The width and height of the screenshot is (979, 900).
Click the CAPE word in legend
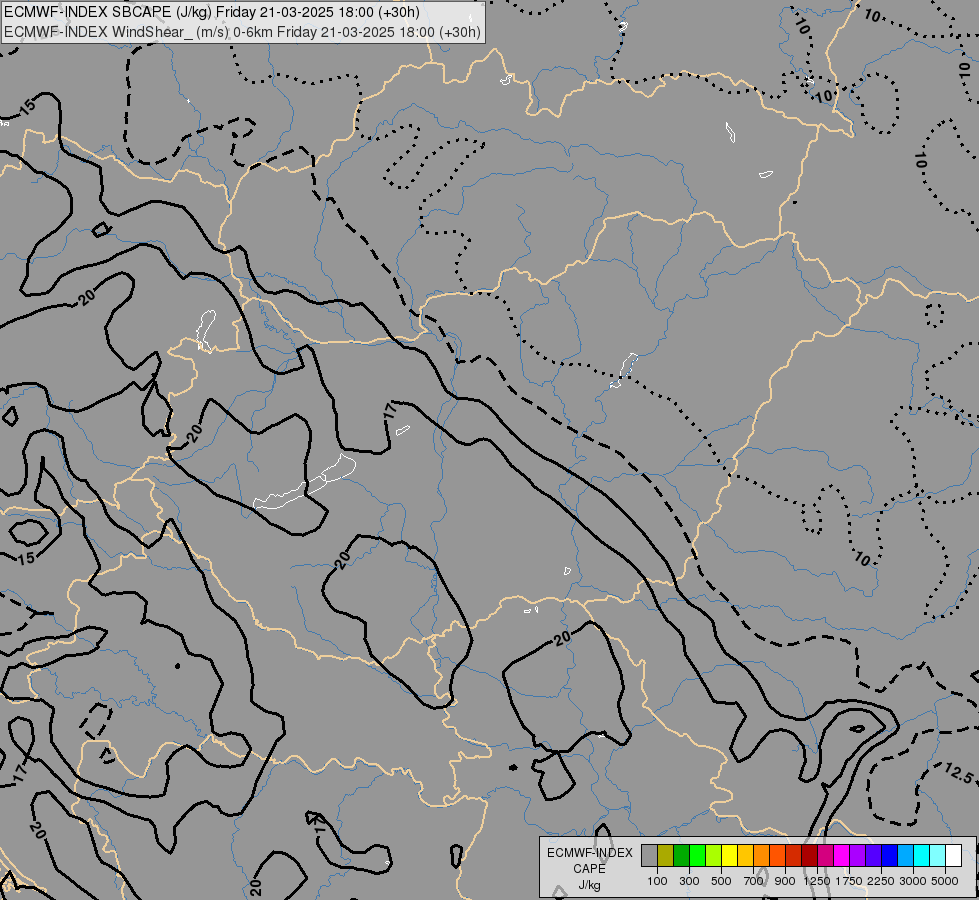pyautogui.click(x=589, y=869)
